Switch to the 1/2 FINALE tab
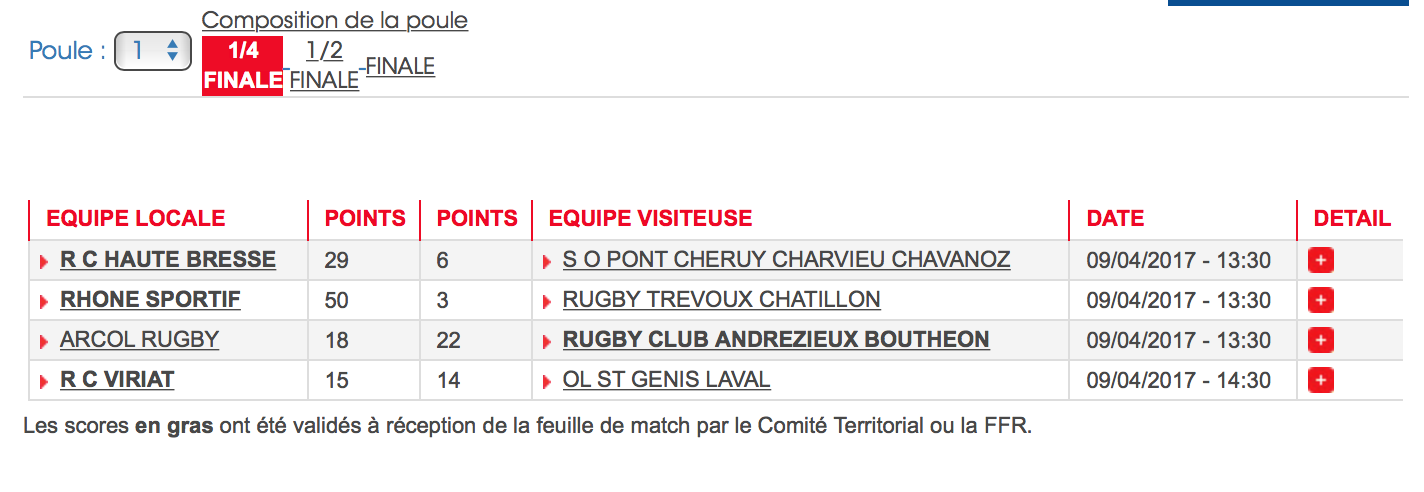Screen dimensions: 1424x492 click(x=324, y=66)
